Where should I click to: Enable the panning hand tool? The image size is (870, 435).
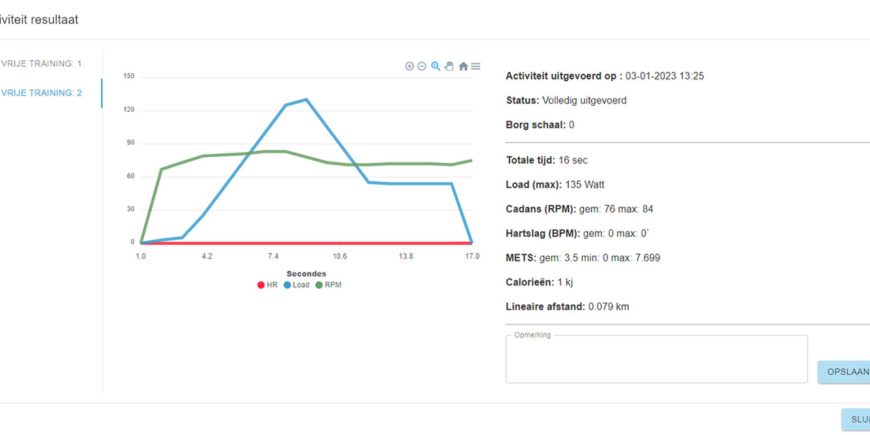click(x=449, y=66)
